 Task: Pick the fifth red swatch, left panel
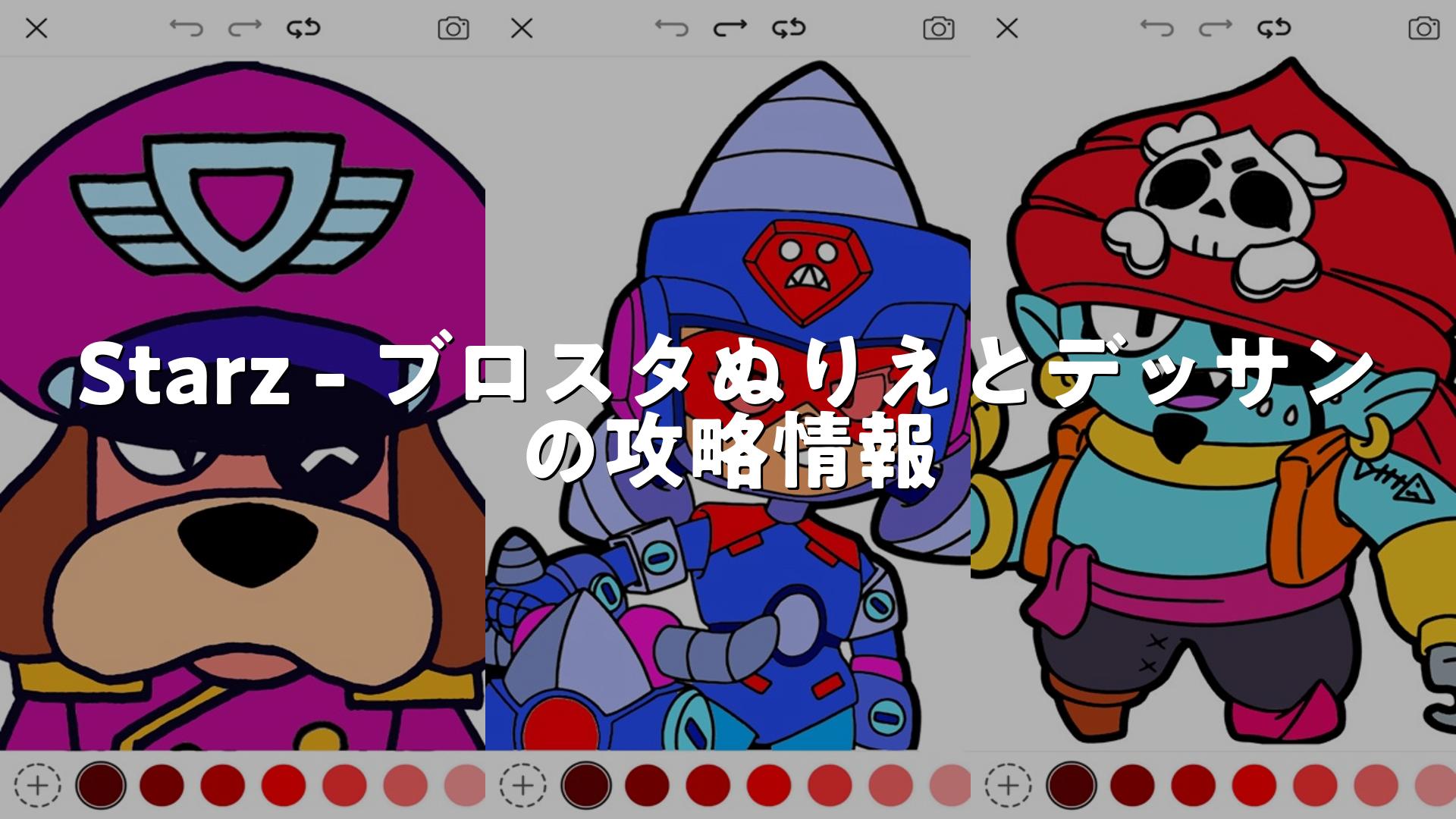(344, 785)
